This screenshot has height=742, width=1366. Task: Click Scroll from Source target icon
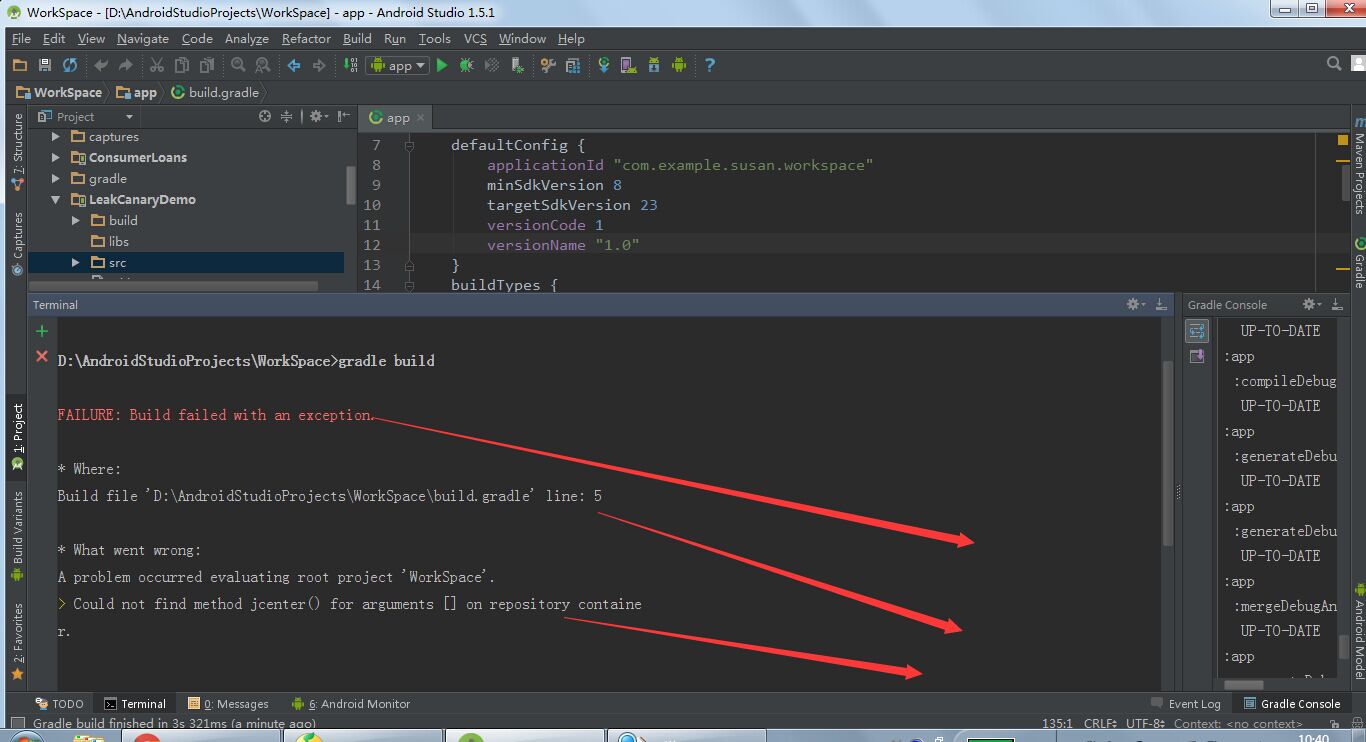265,116
